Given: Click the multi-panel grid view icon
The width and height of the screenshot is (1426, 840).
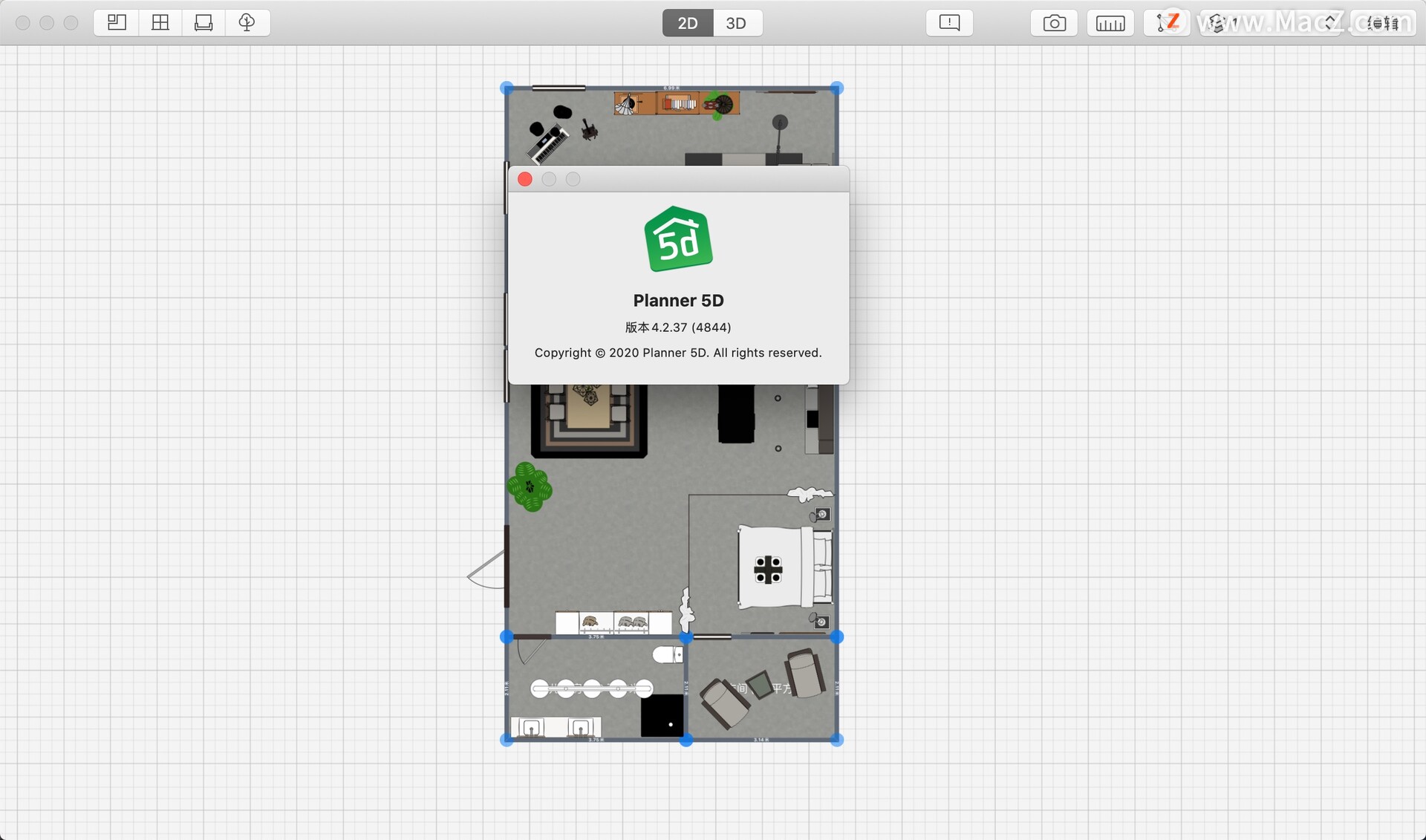Looking at the screenshot, I should coord(160,22).
